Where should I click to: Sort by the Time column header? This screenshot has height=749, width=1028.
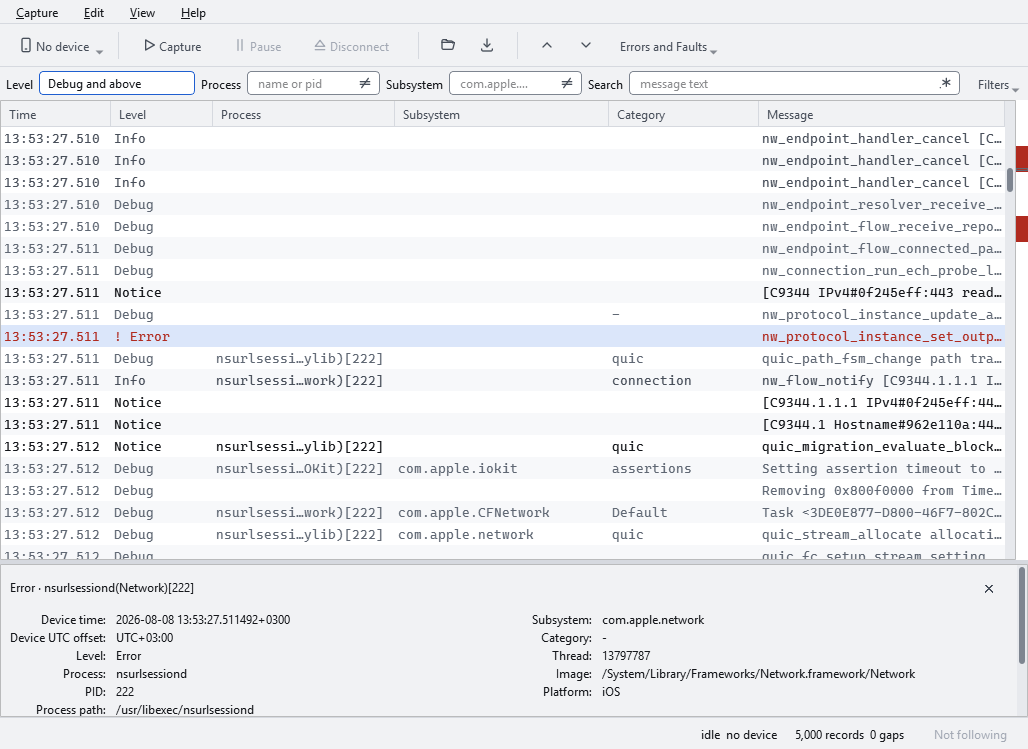(x=55, y=114)
